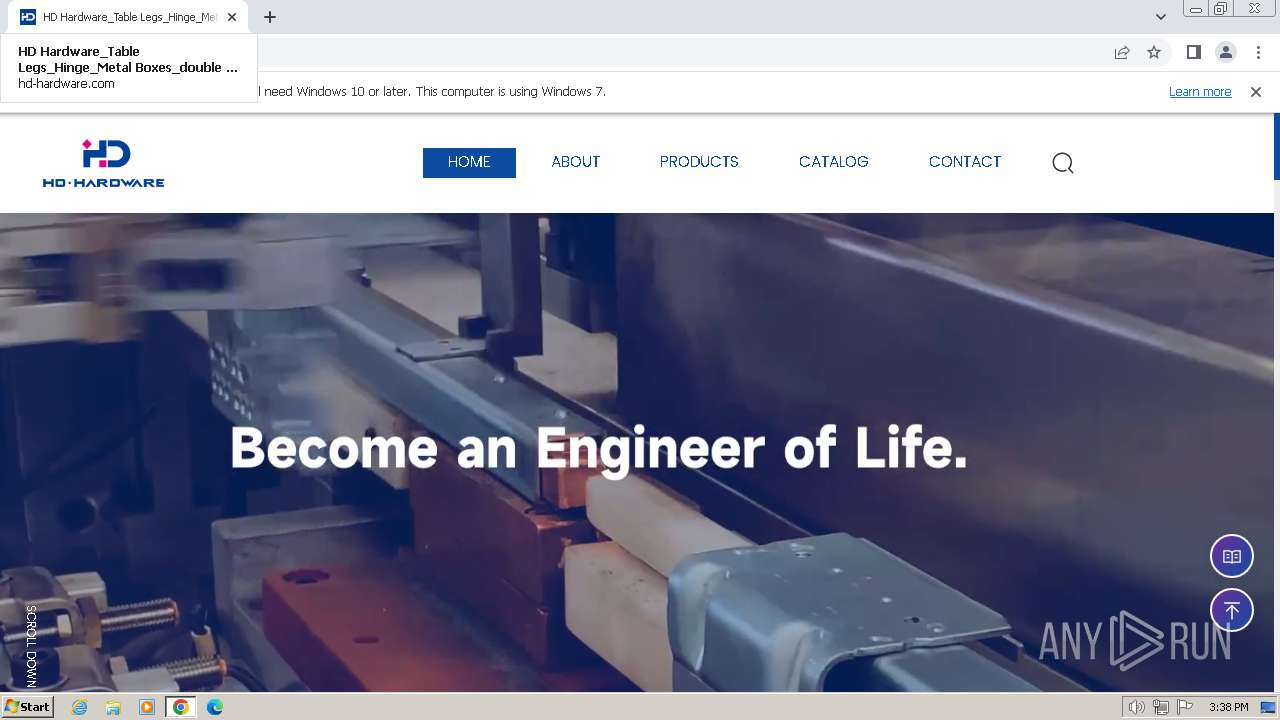This screenshot has width=1280, height=720.
Task: Open the Action Center flag icon
Action: [1185, 707]
